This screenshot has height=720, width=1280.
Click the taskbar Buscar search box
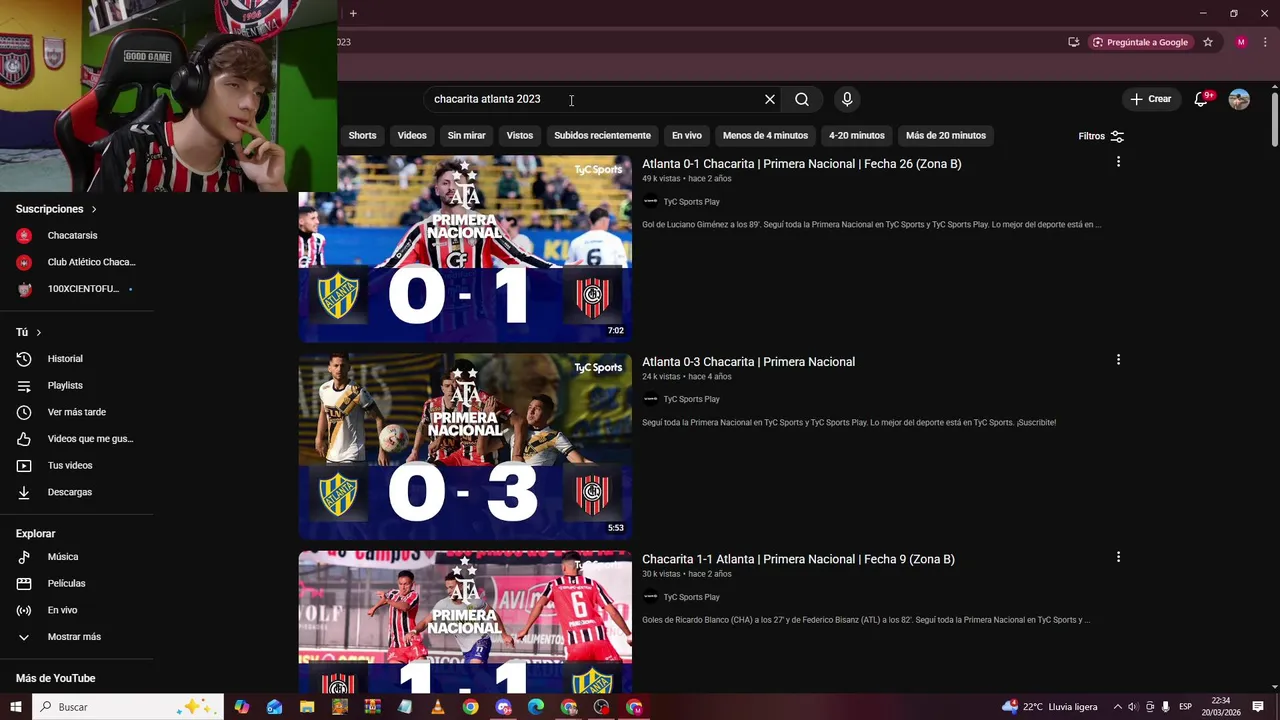tap(128, 707)
